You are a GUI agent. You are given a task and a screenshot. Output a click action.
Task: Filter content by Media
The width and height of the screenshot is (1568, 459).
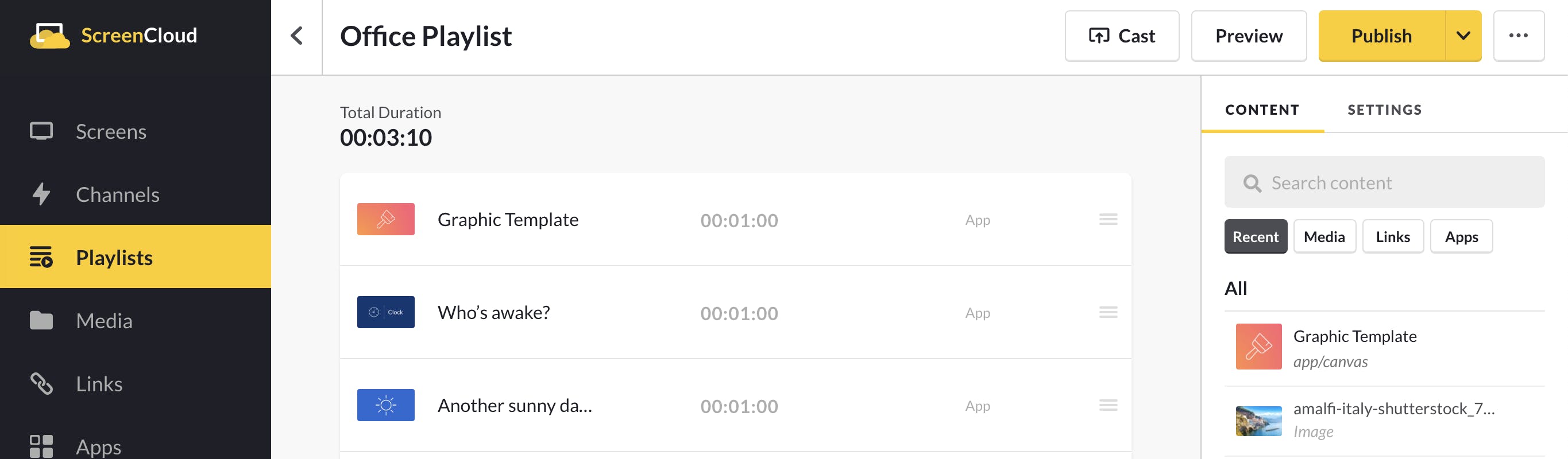(x=1324, y=236)
